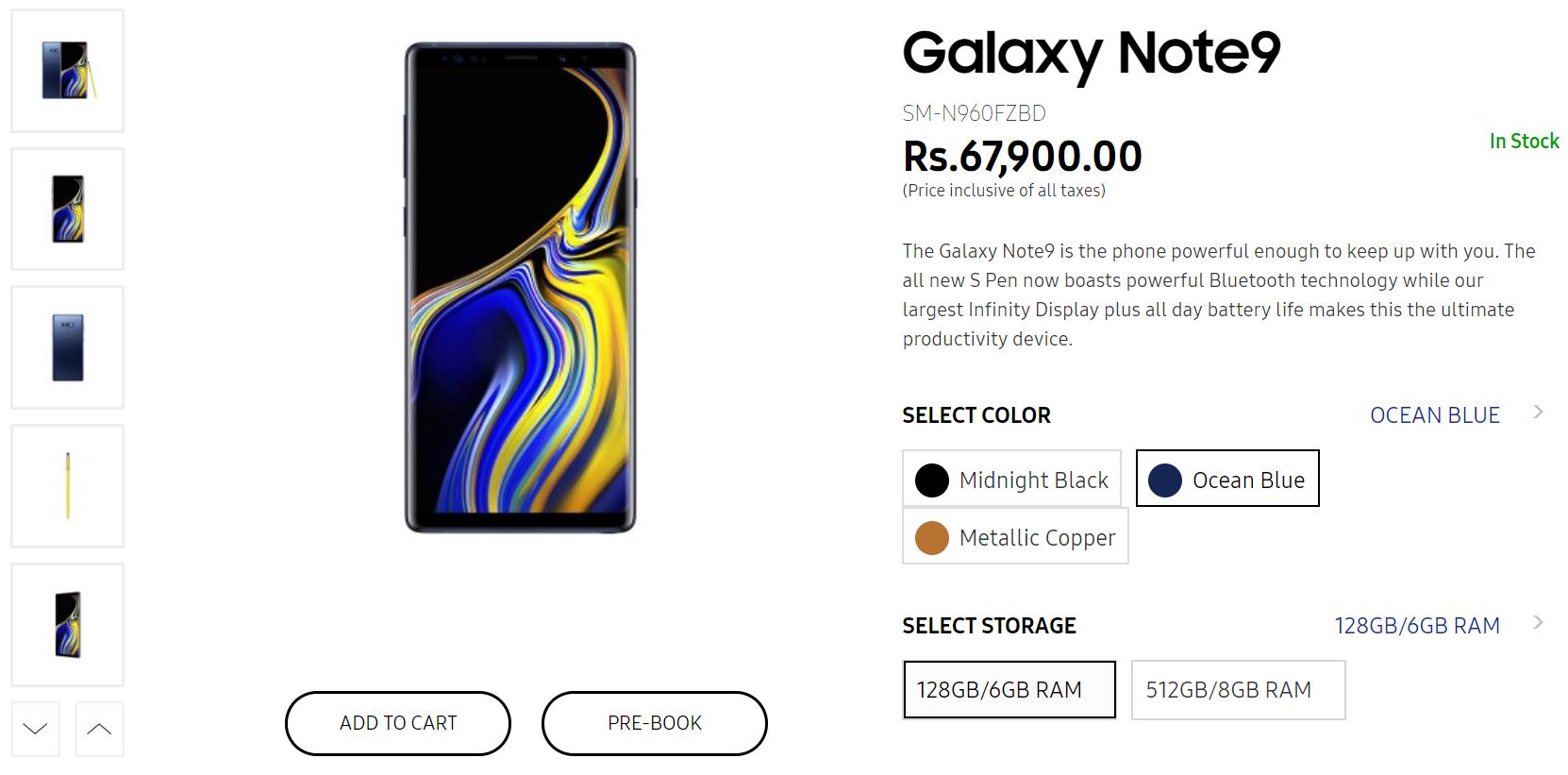View front-facing phone thumbnail

point(67,209)
